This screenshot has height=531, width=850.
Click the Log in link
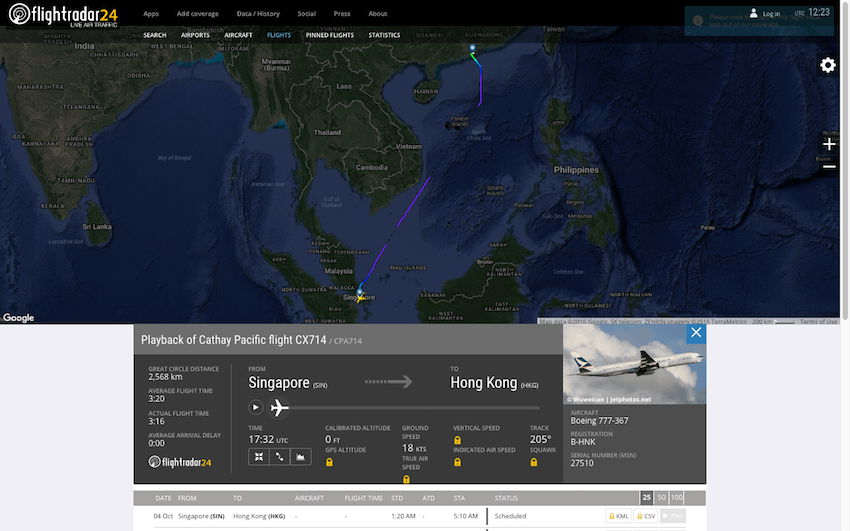point(771,14)
